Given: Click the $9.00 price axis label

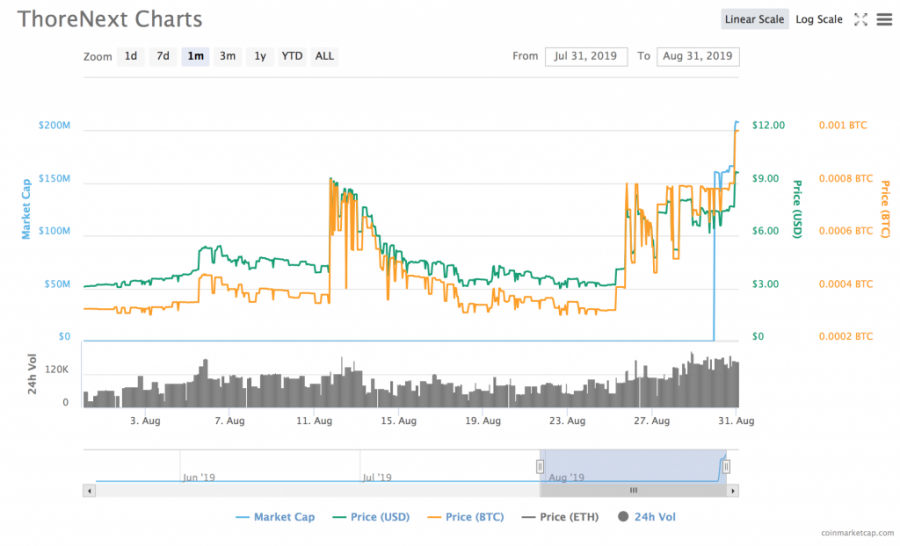Looking at the screenshot, I should (766, 179).
